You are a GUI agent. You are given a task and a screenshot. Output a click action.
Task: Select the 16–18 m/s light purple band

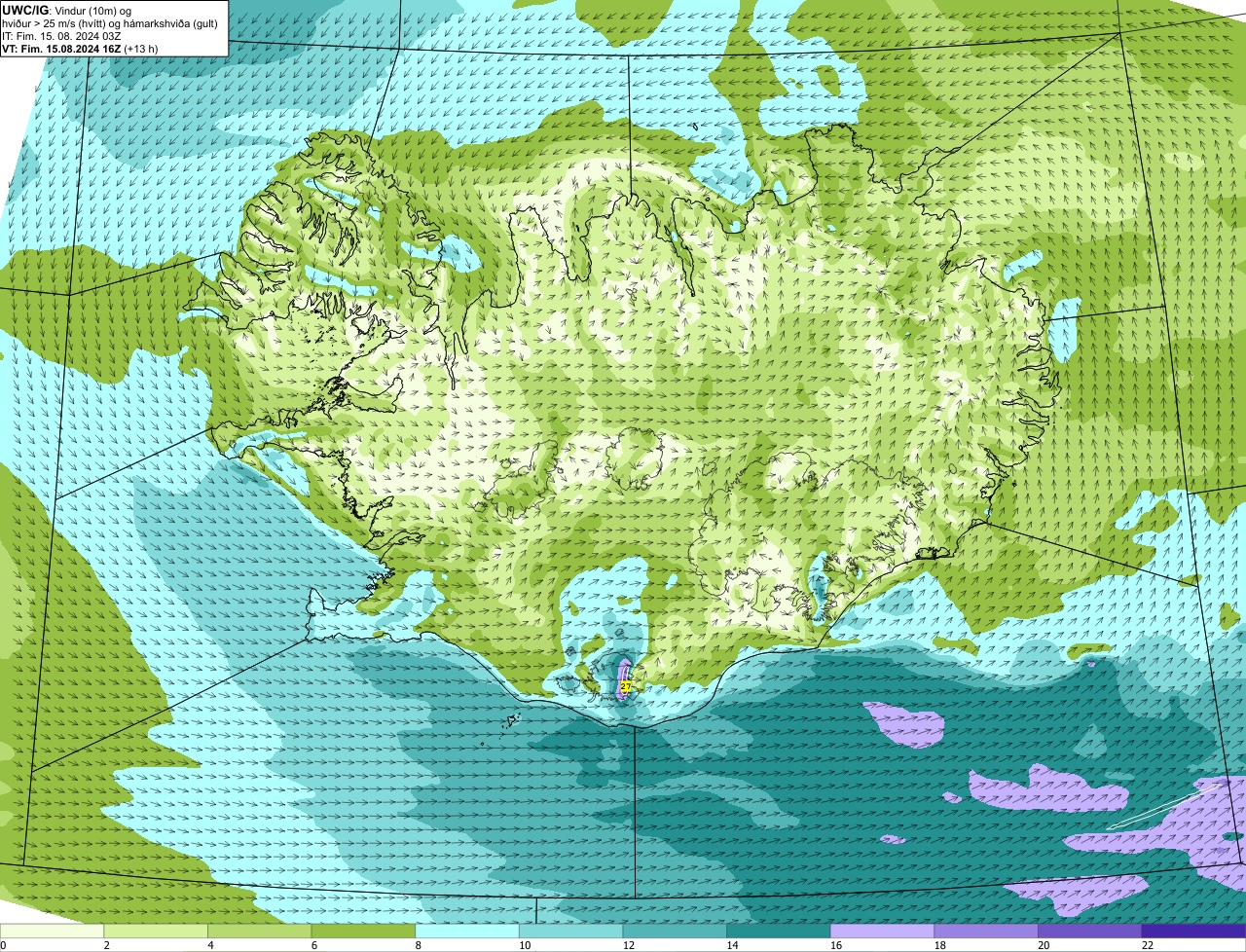[882, 931]
